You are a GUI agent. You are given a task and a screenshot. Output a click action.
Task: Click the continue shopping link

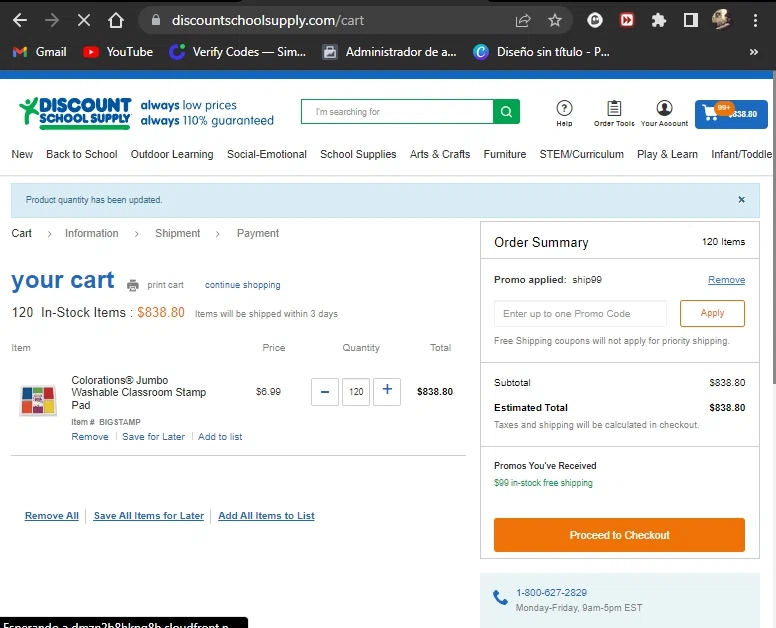pos(242,285)
